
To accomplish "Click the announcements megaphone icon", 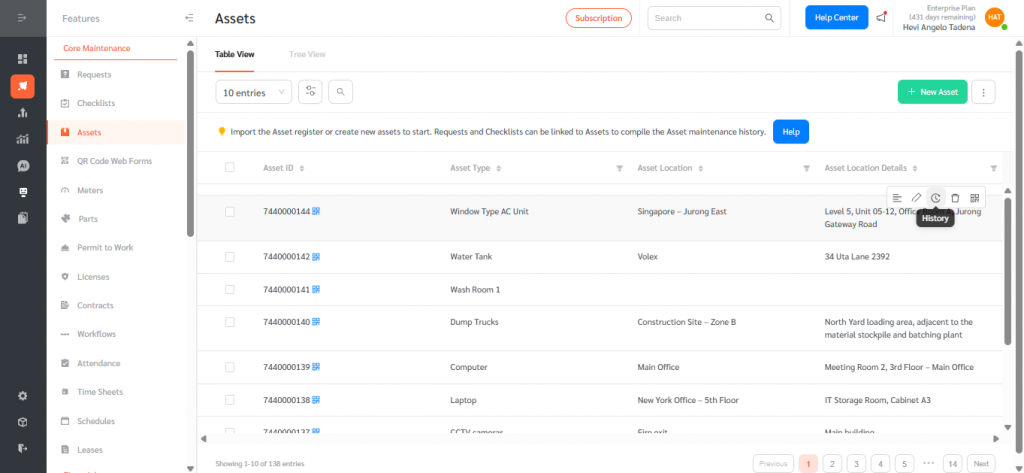I will 881,18.
